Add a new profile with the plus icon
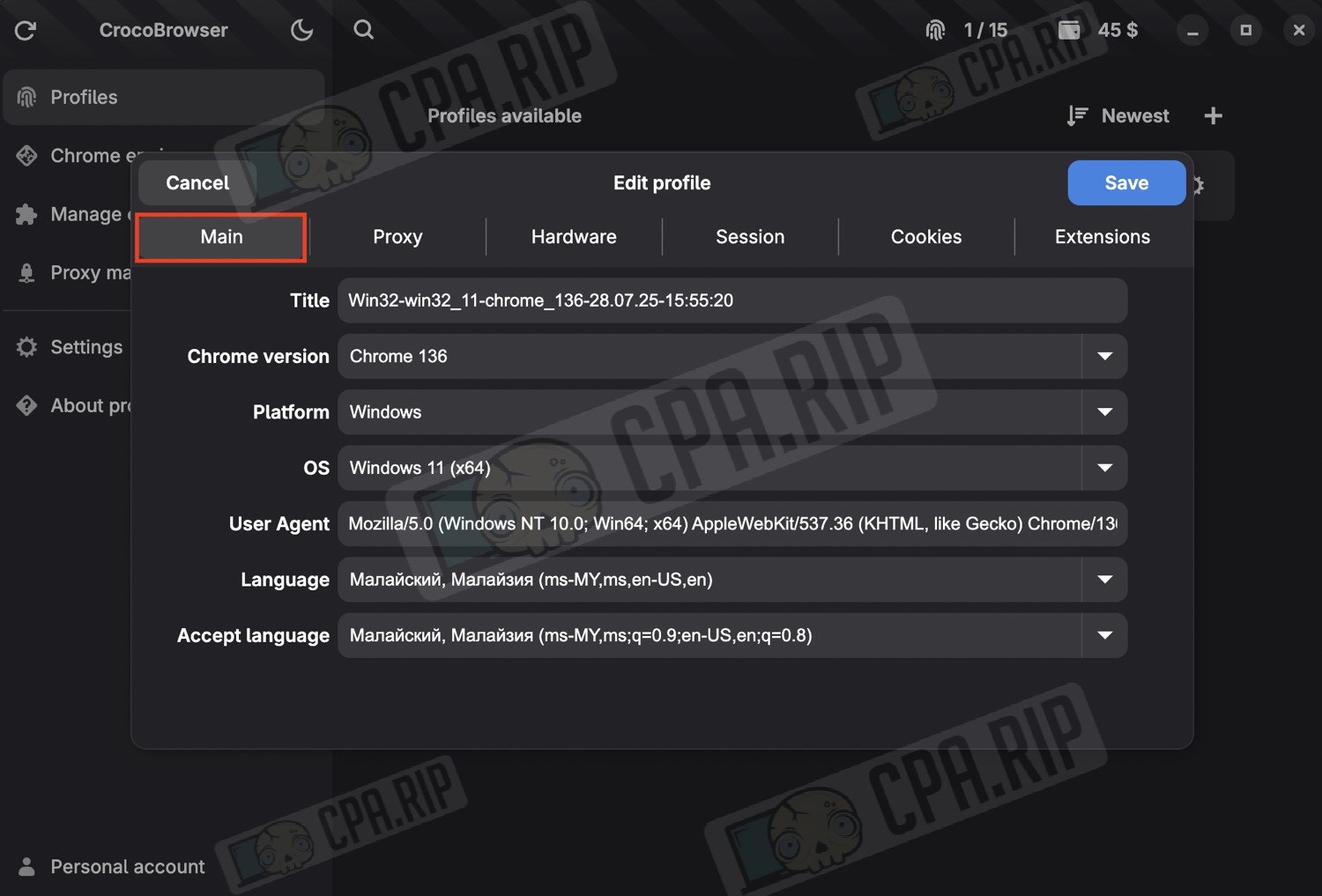 point(1213,115)
